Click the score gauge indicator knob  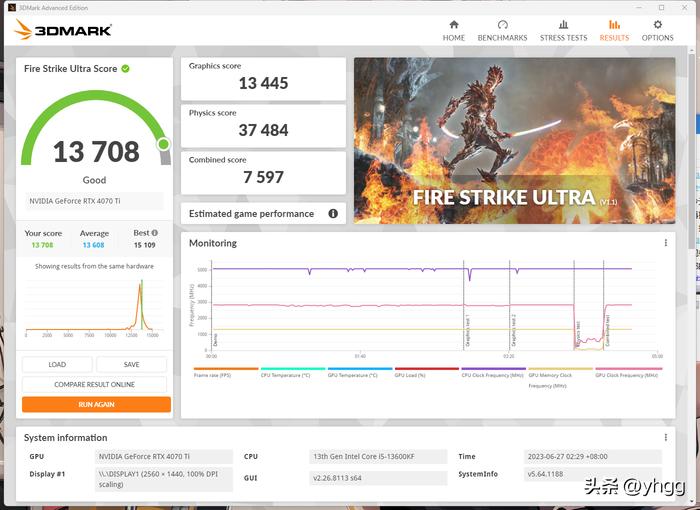[163, 144]
